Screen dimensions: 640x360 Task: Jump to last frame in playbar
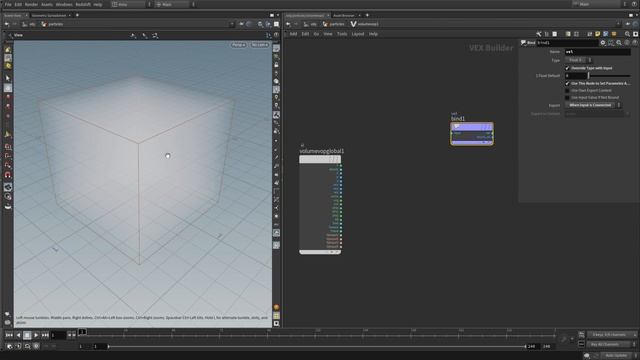tap(45, 335)
